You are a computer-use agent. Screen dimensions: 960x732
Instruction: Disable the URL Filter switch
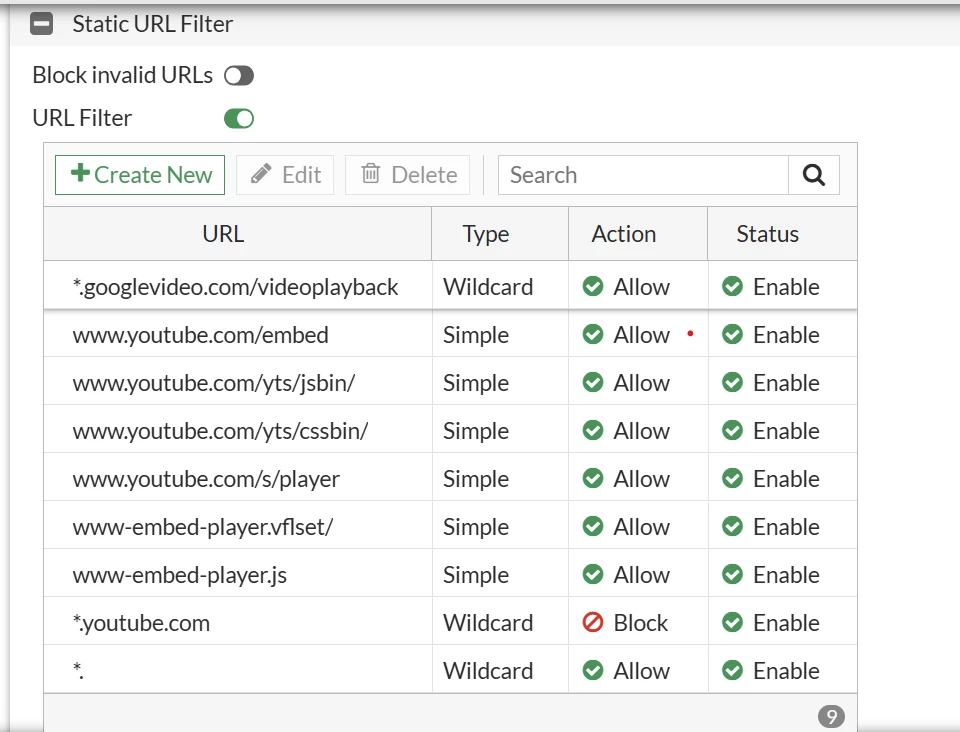tap(239, 119)
